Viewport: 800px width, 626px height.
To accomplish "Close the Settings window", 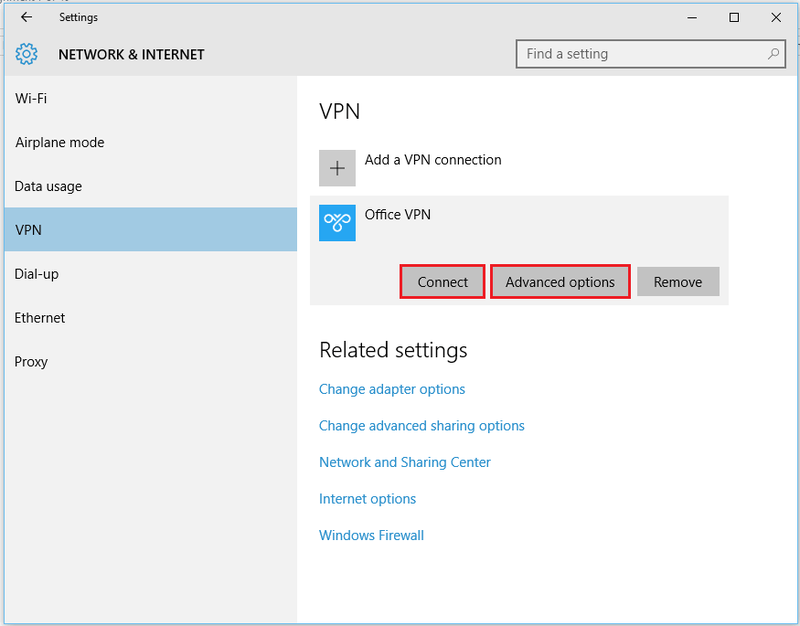I will click(x=776, y=17).
